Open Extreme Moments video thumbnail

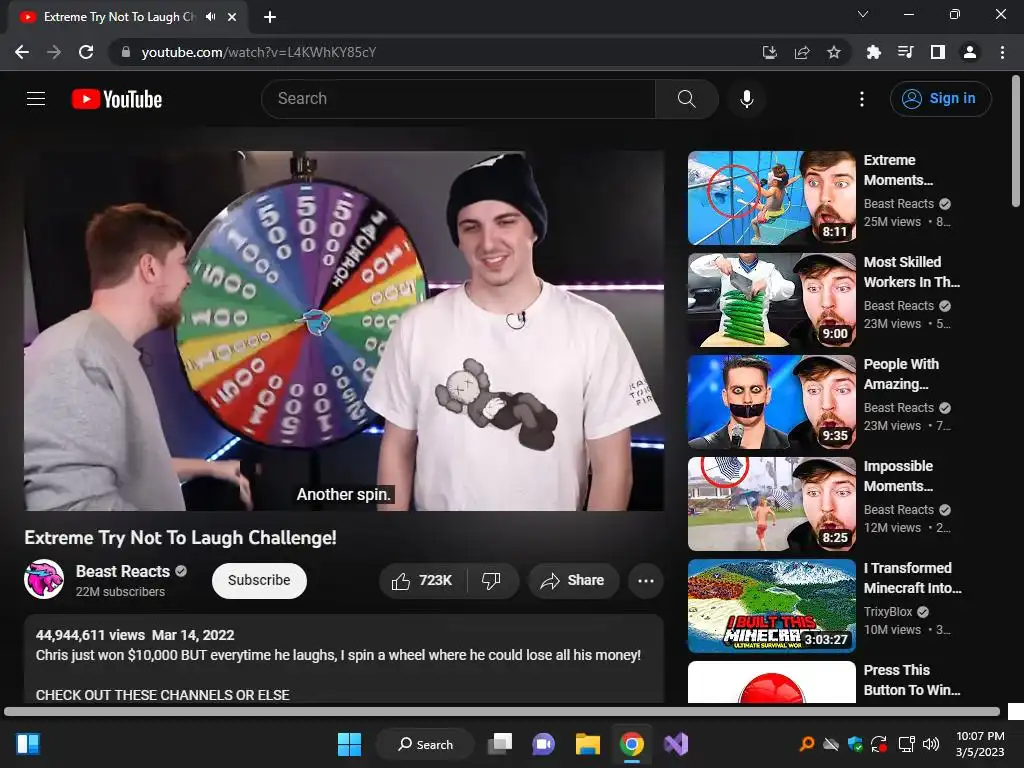tap(772, 198)
